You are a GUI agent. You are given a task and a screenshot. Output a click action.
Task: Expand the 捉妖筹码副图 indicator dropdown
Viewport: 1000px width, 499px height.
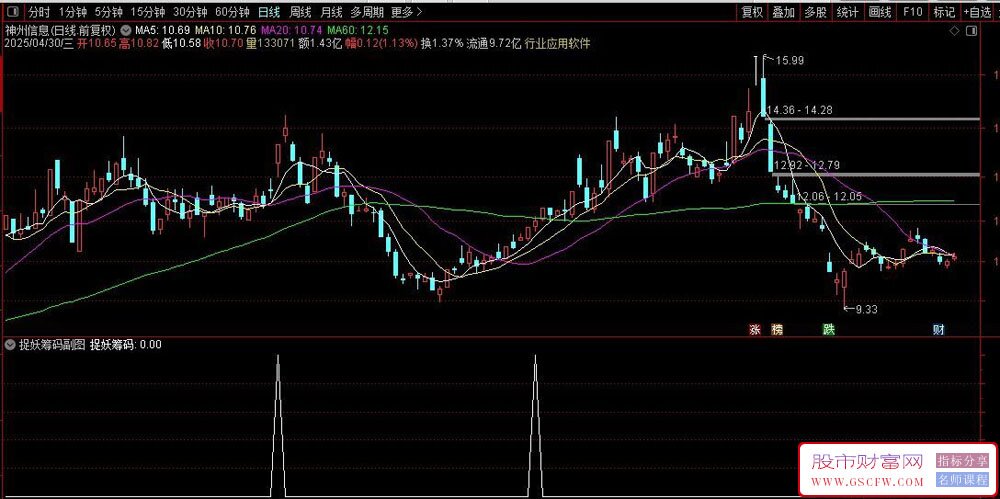click(x=10, y=345)
